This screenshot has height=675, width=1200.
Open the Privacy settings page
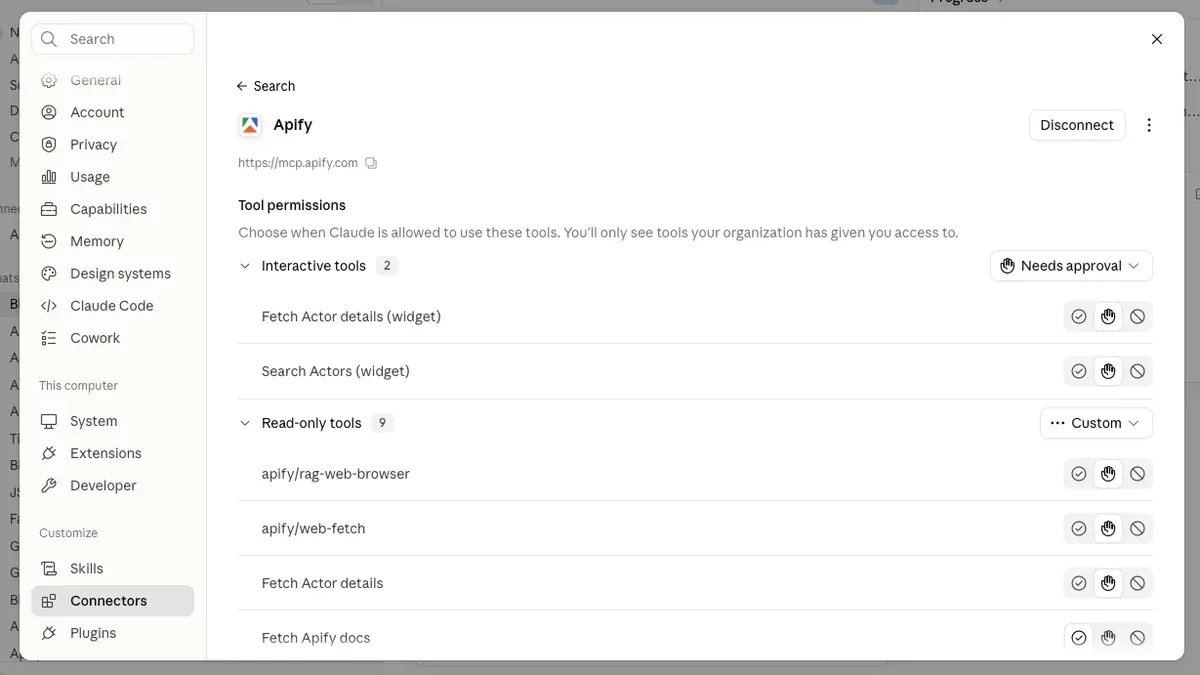(112, 144)
